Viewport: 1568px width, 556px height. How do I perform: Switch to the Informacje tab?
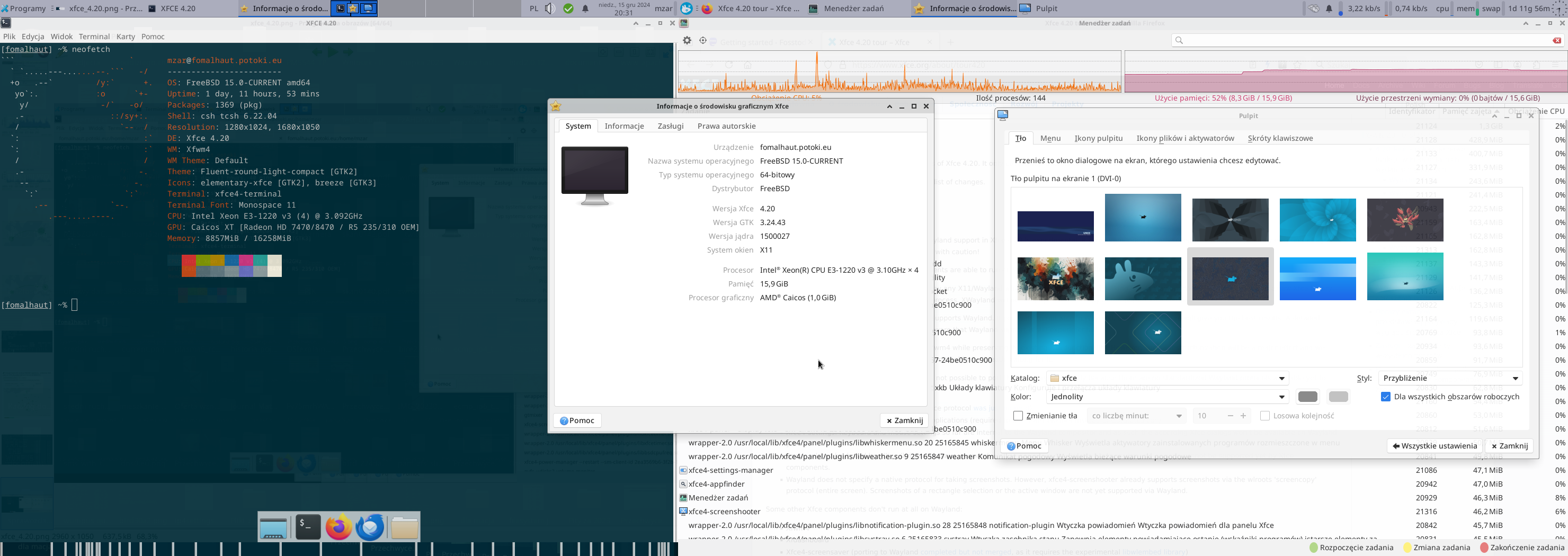pos(624,126)
